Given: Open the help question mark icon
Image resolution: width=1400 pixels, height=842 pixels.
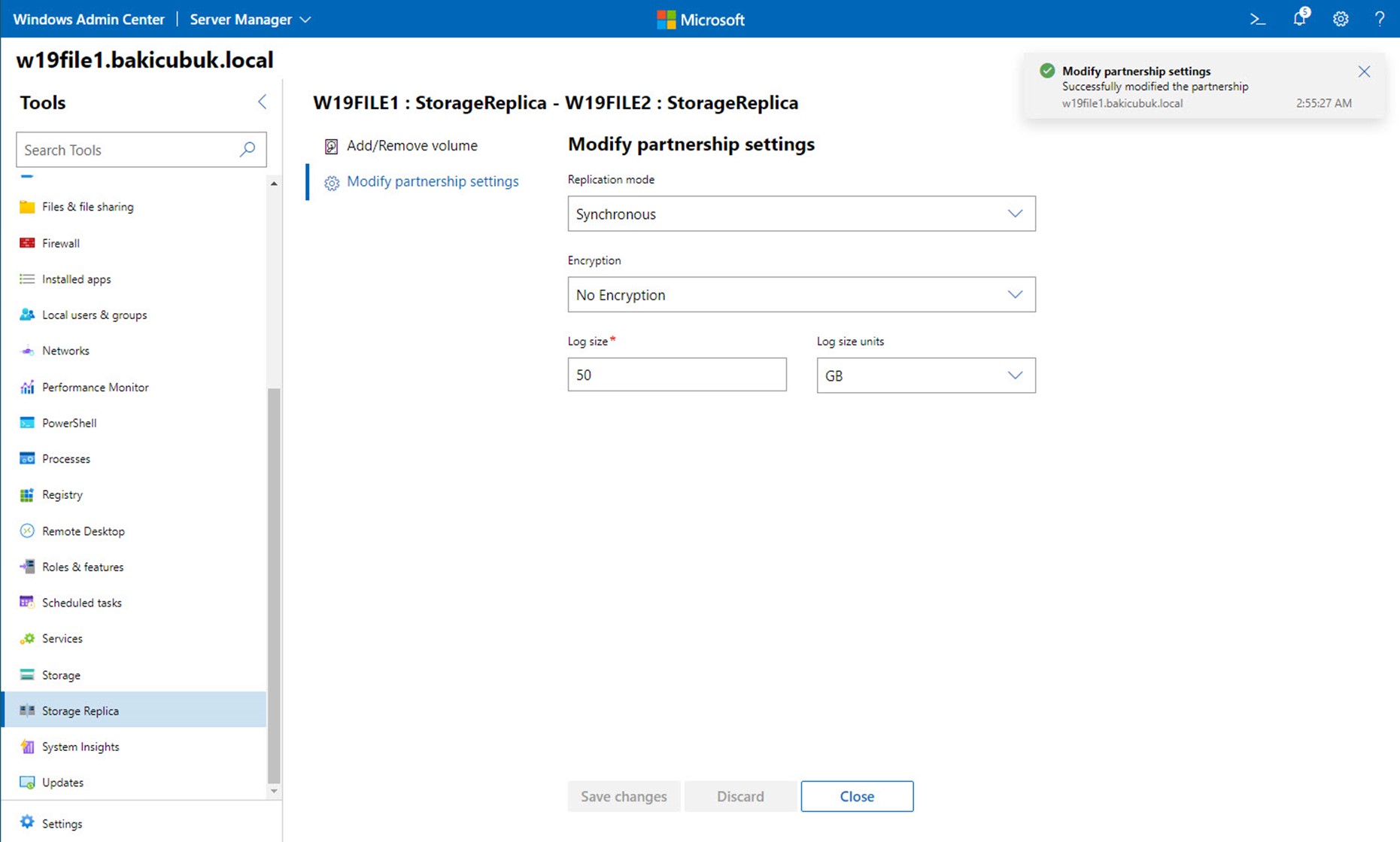Looking at the screenshot, I should coord(1380,20).
